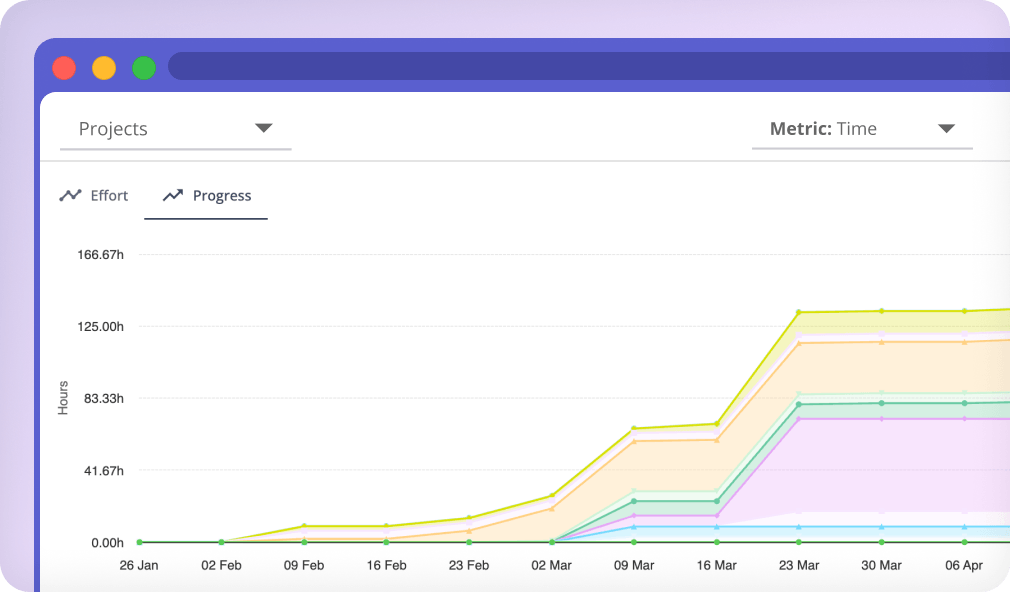Click the 'Hours' axis title
The width and height of the screenshot is (1010, 592).
click(63, 398)
